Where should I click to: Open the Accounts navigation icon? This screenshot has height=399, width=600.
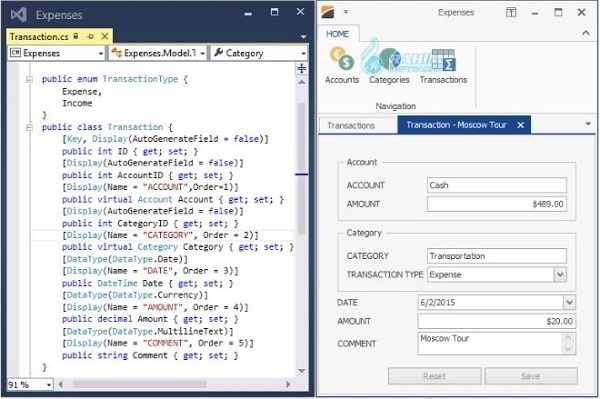point(342,65)
